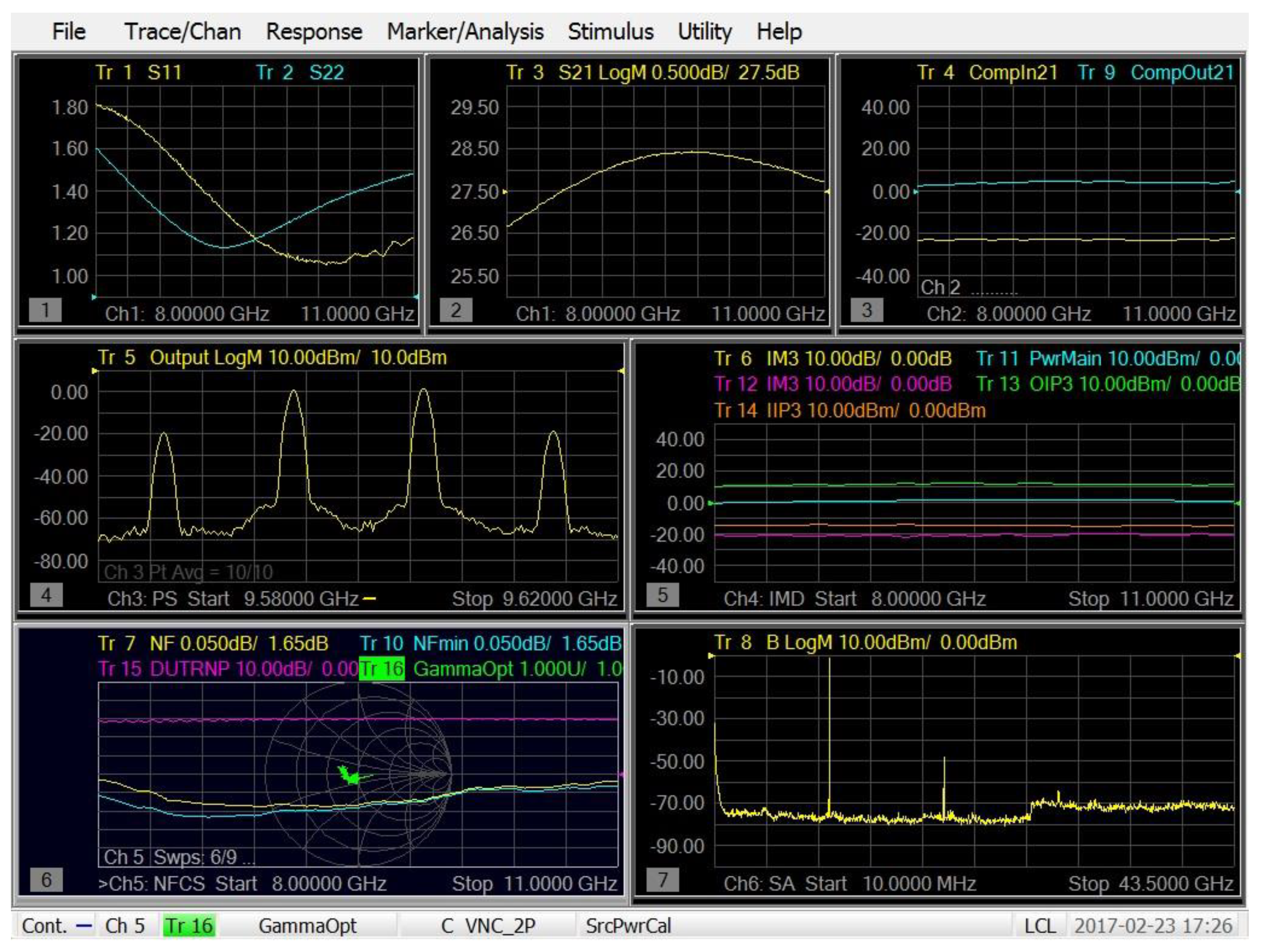
Task: Select window number 6 badge
Action: coord(46,880)
